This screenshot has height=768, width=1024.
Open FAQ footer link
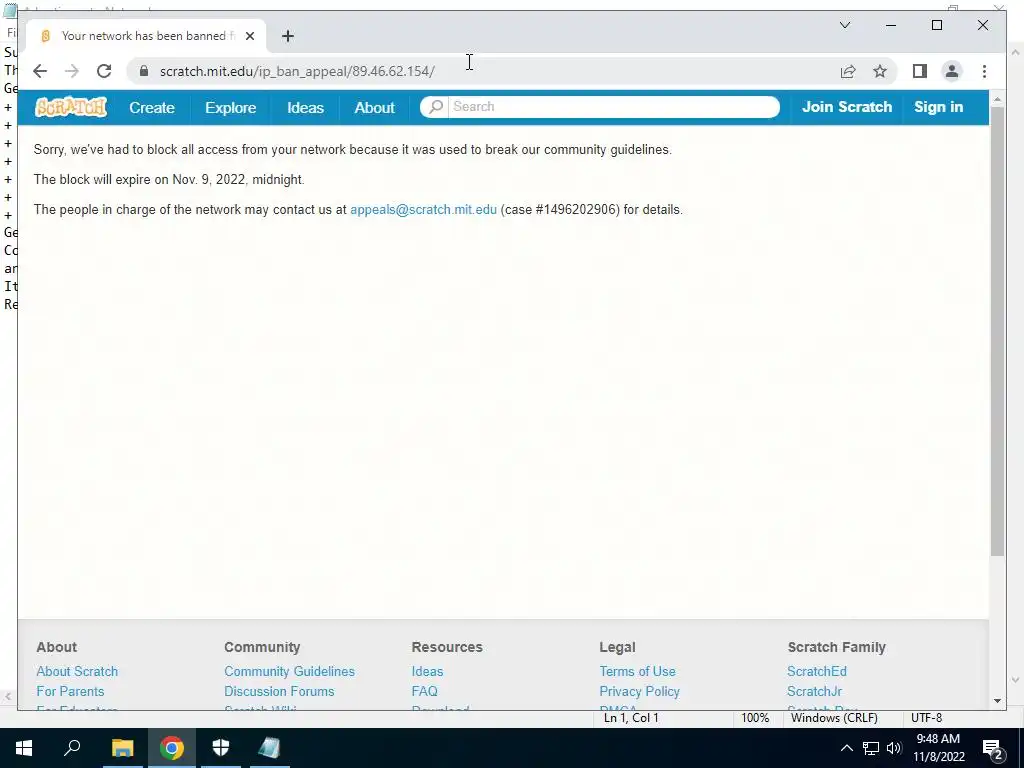point(424,691)
